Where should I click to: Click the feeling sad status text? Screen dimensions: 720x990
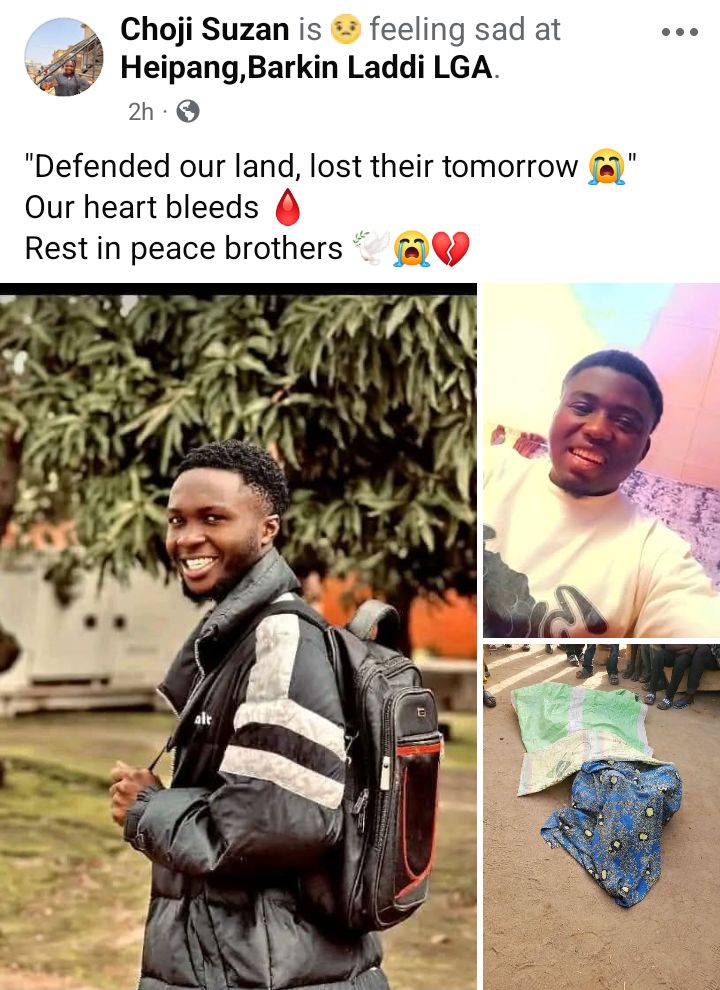click(465, 30)
